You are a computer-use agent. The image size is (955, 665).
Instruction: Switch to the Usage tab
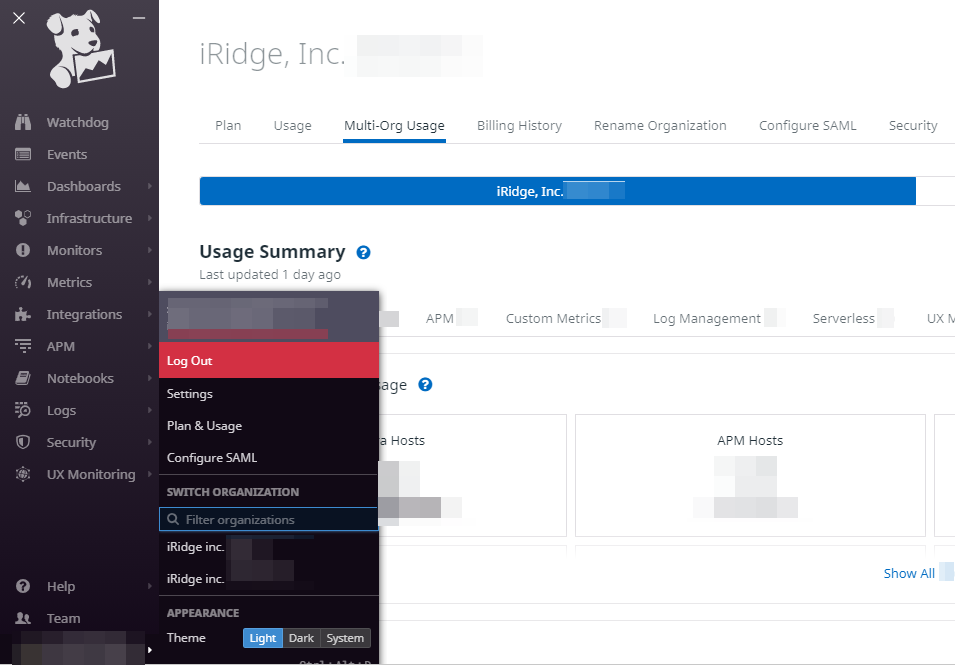pyautogui.click(x=292, y=125)
